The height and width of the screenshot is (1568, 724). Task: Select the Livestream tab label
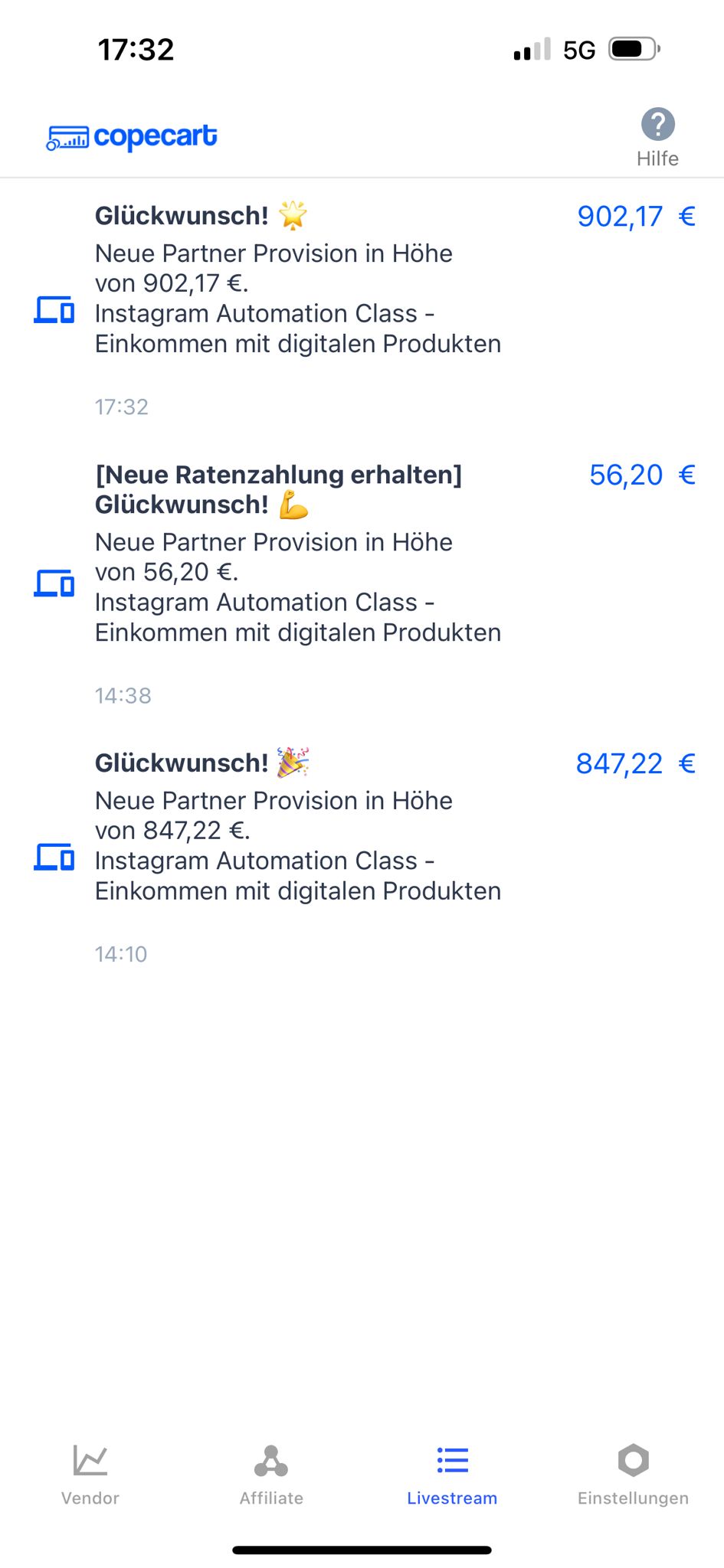[x=452, y=1498]
